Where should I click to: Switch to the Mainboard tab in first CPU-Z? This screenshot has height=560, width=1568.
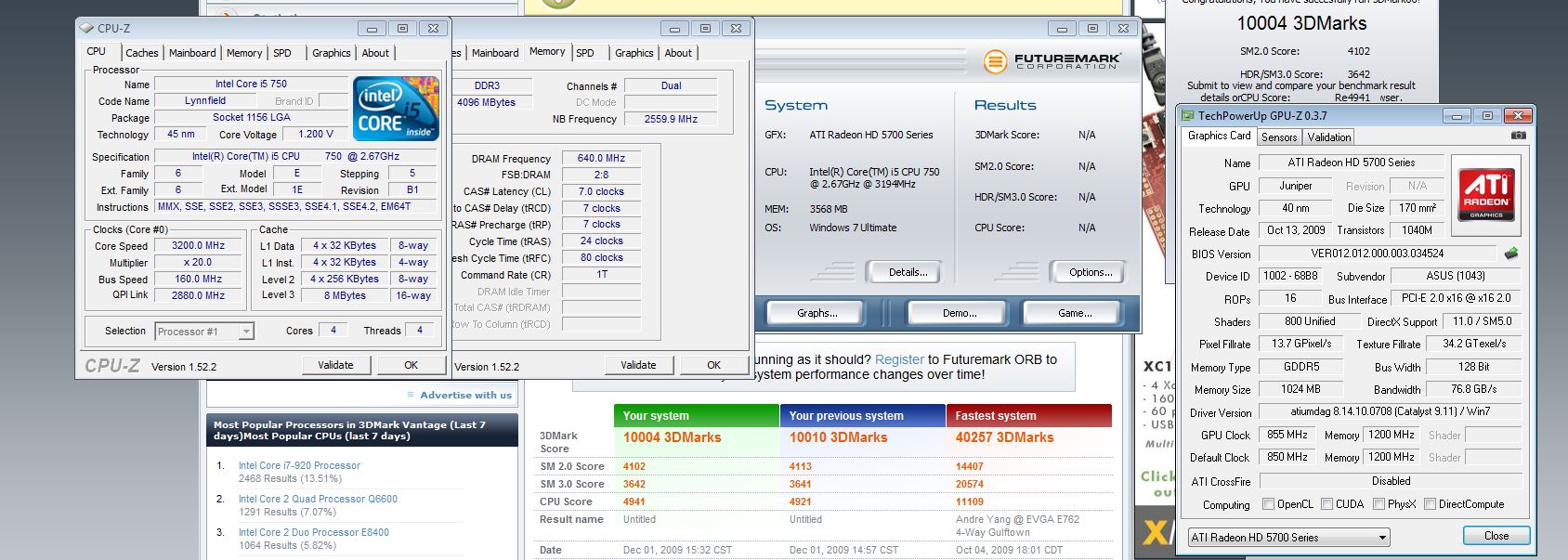tap(192, 53)
